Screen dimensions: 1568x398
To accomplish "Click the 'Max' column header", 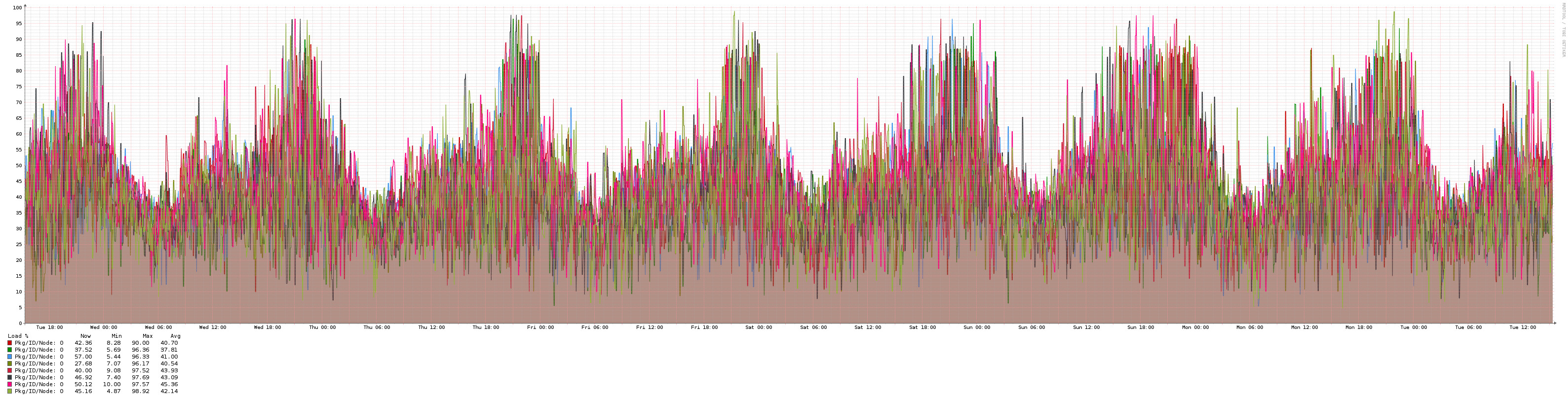I will click(x=147, y=336).
